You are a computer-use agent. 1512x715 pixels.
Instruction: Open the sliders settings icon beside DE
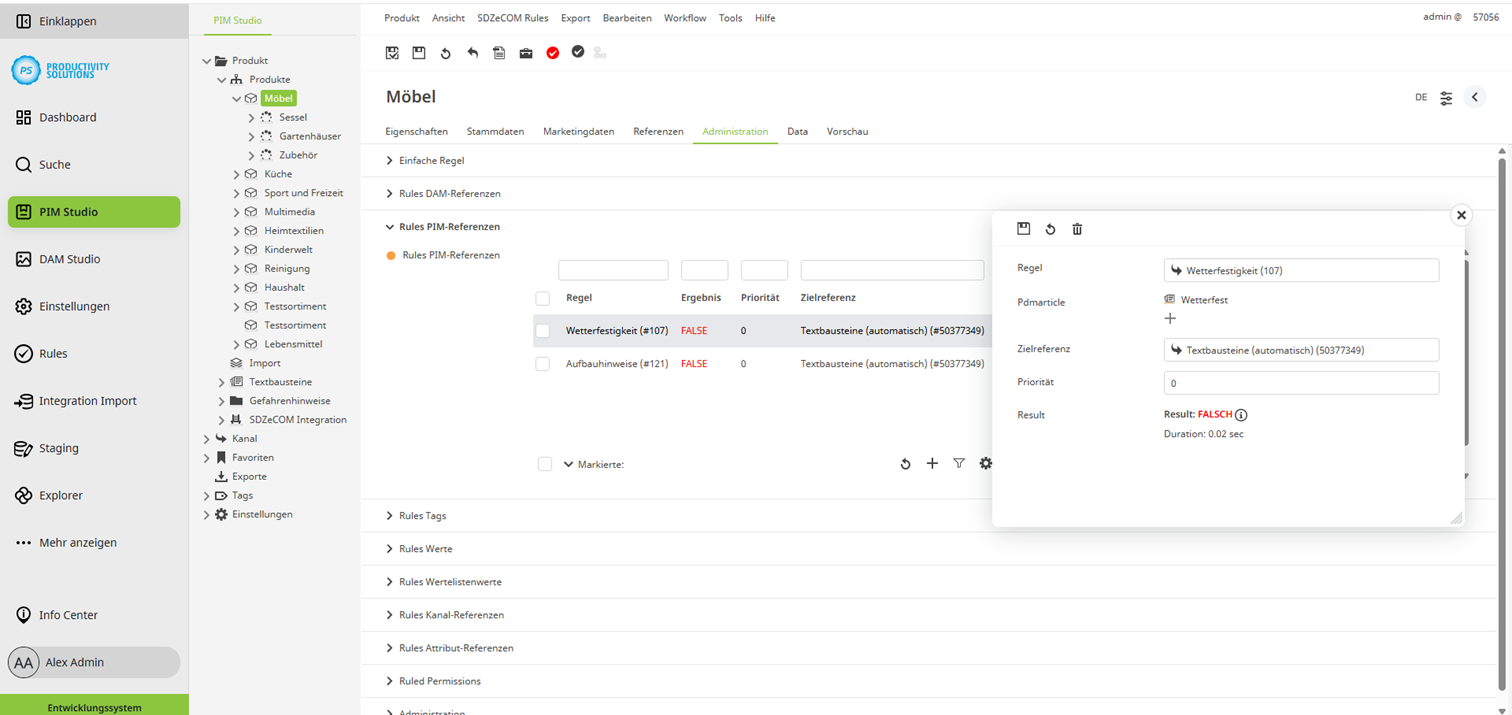pyautogui.click(x=1446, y=98)
